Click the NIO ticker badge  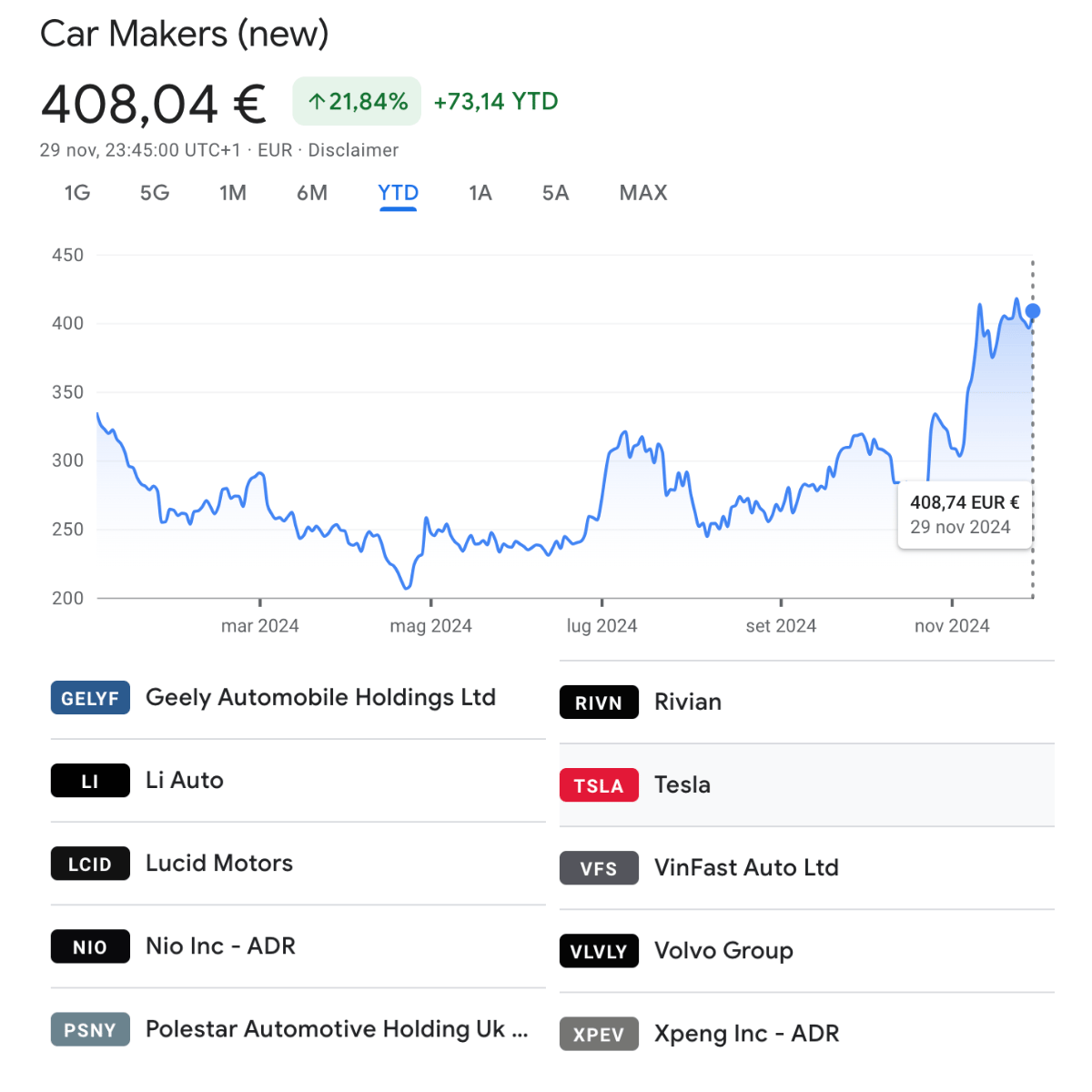coord(90,946)
